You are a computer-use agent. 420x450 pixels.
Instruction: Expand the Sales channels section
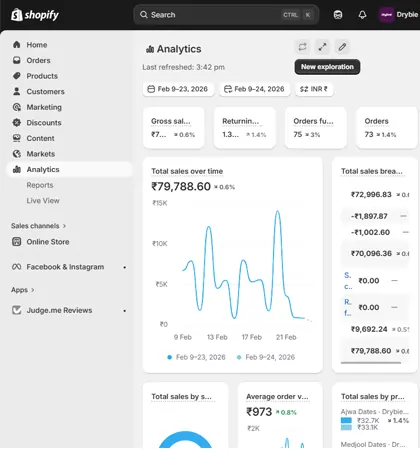tap(38, 226)
